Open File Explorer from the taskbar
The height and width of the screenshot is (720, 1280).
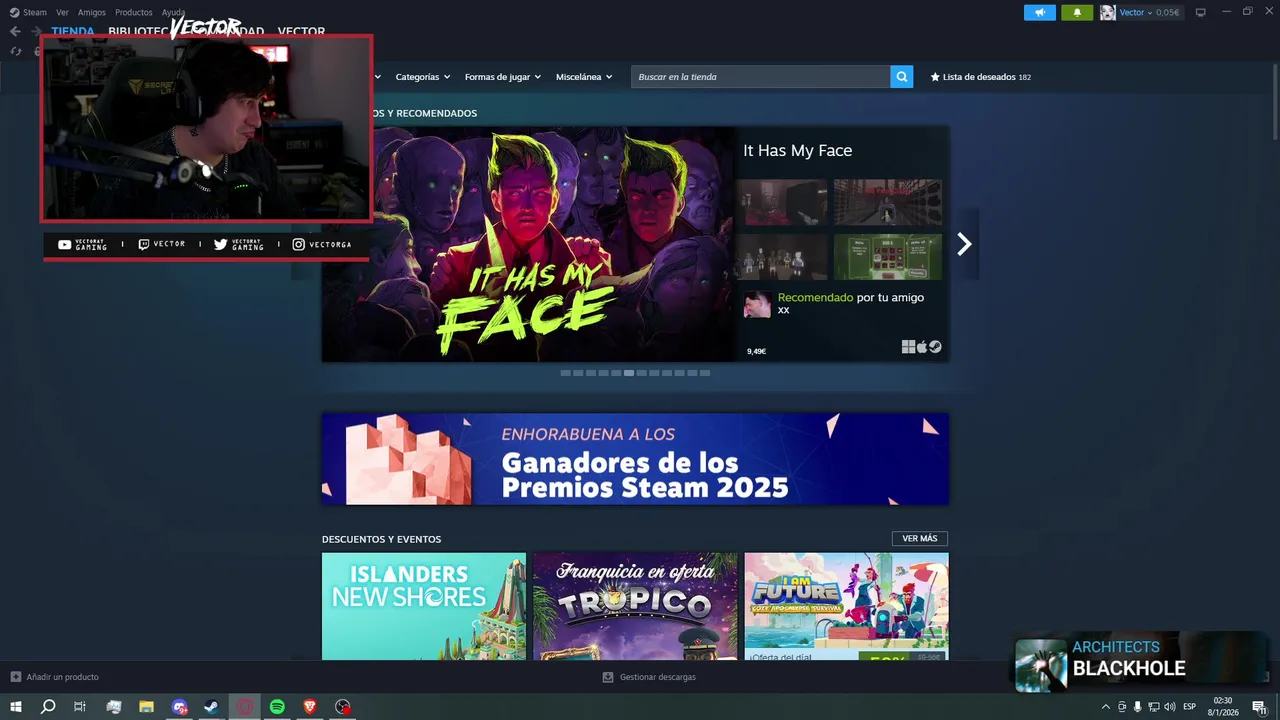pos(146,707)
